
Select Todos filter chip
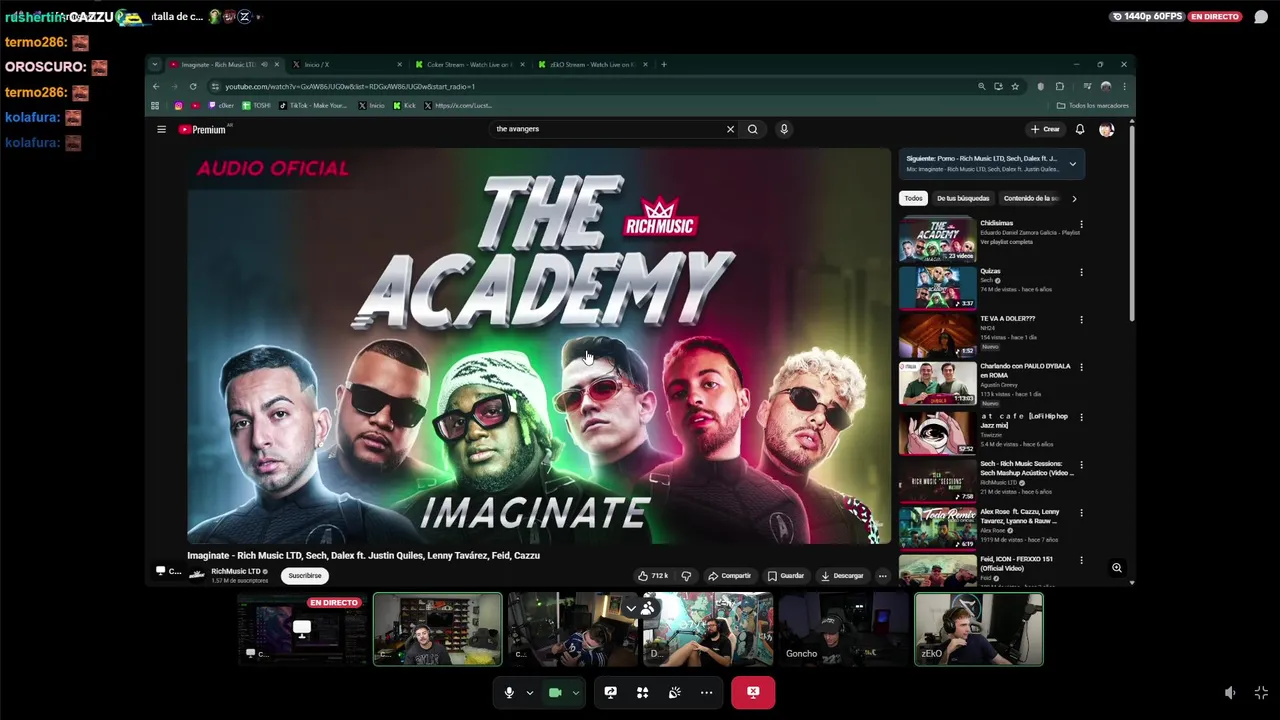pos(913,198)
